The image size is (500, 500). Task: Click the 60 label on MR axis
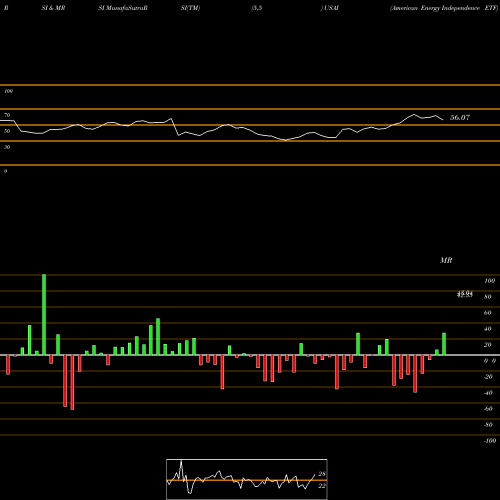(488, 313)
